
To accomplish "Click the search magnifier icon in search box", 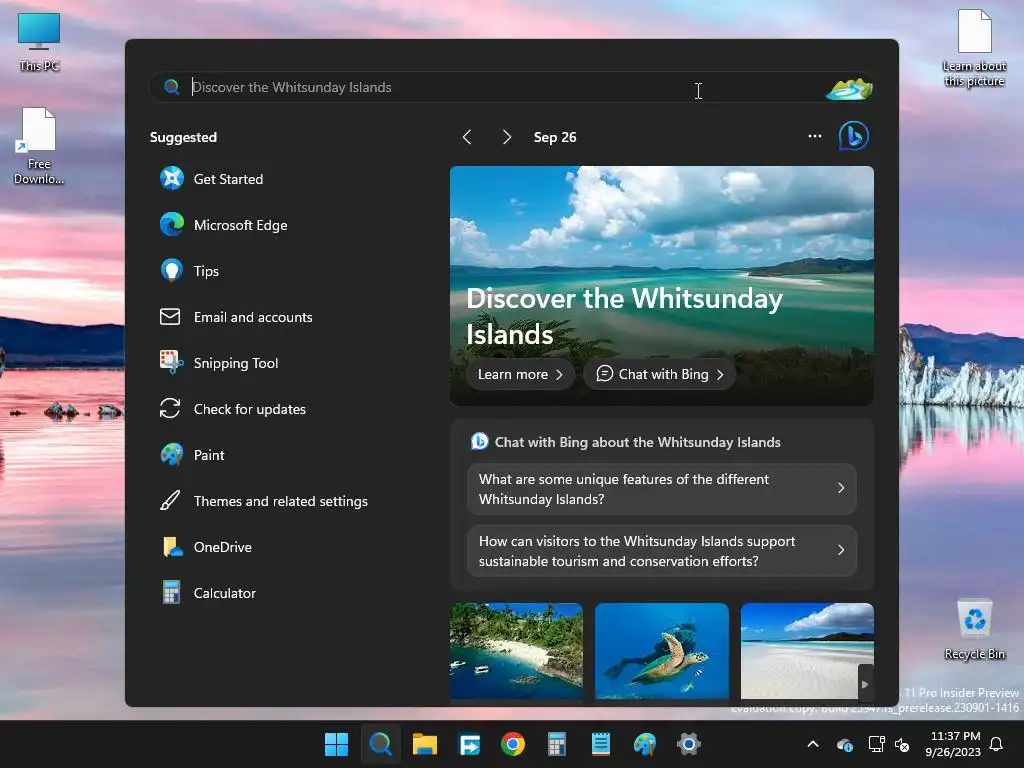I will (172, 87).
